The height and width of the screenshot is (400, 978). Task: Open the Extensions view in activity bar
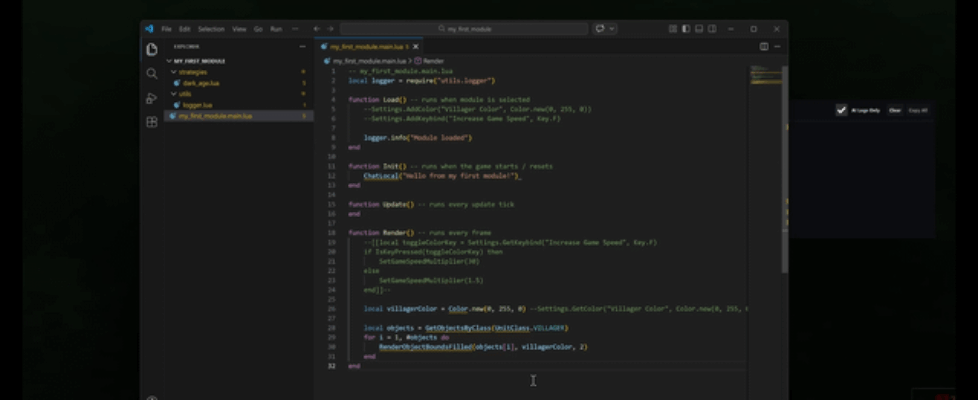click(x=152, y=122)
